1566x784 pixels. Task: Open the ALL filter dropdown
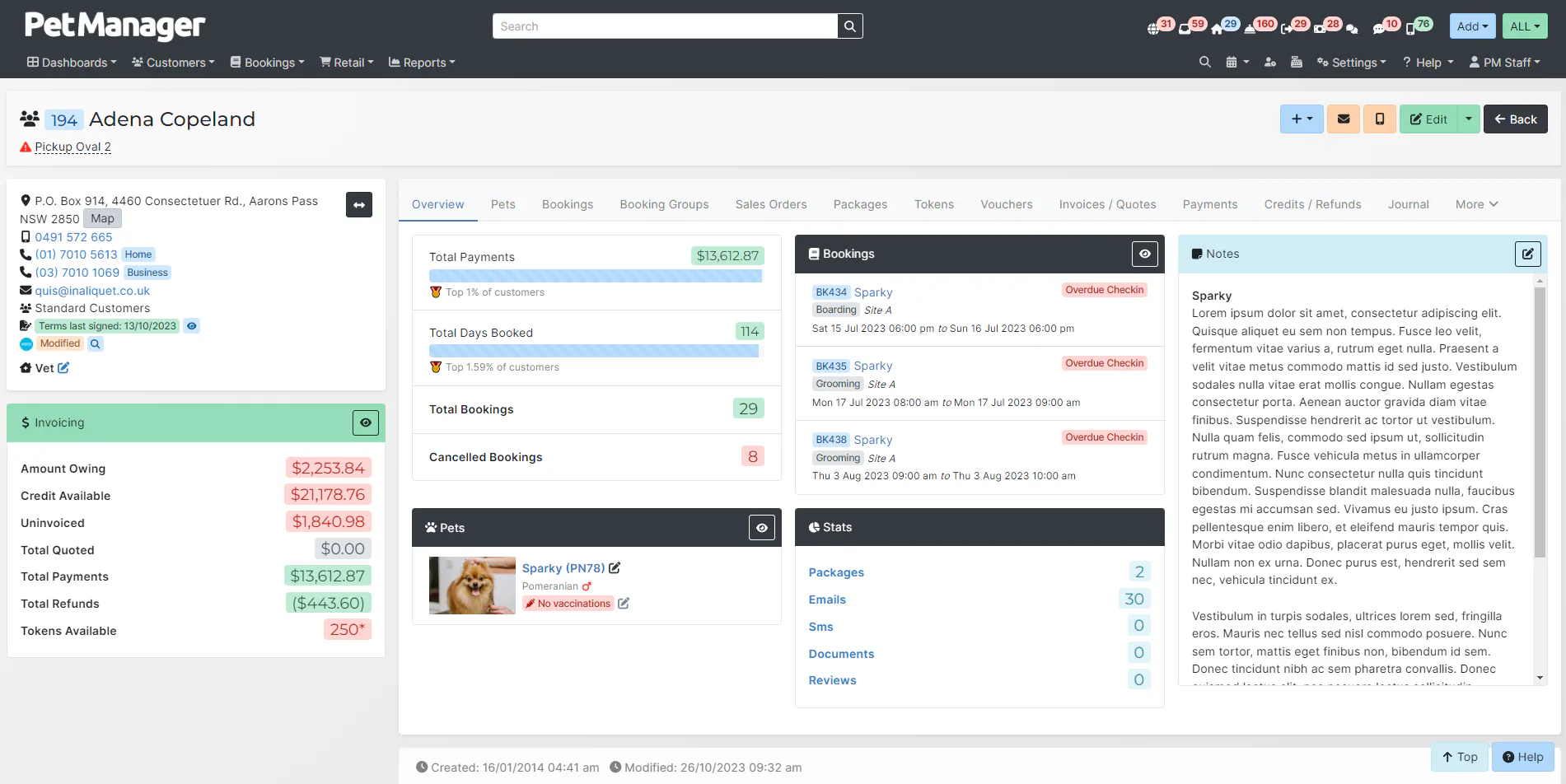(x=1524, y=26)
